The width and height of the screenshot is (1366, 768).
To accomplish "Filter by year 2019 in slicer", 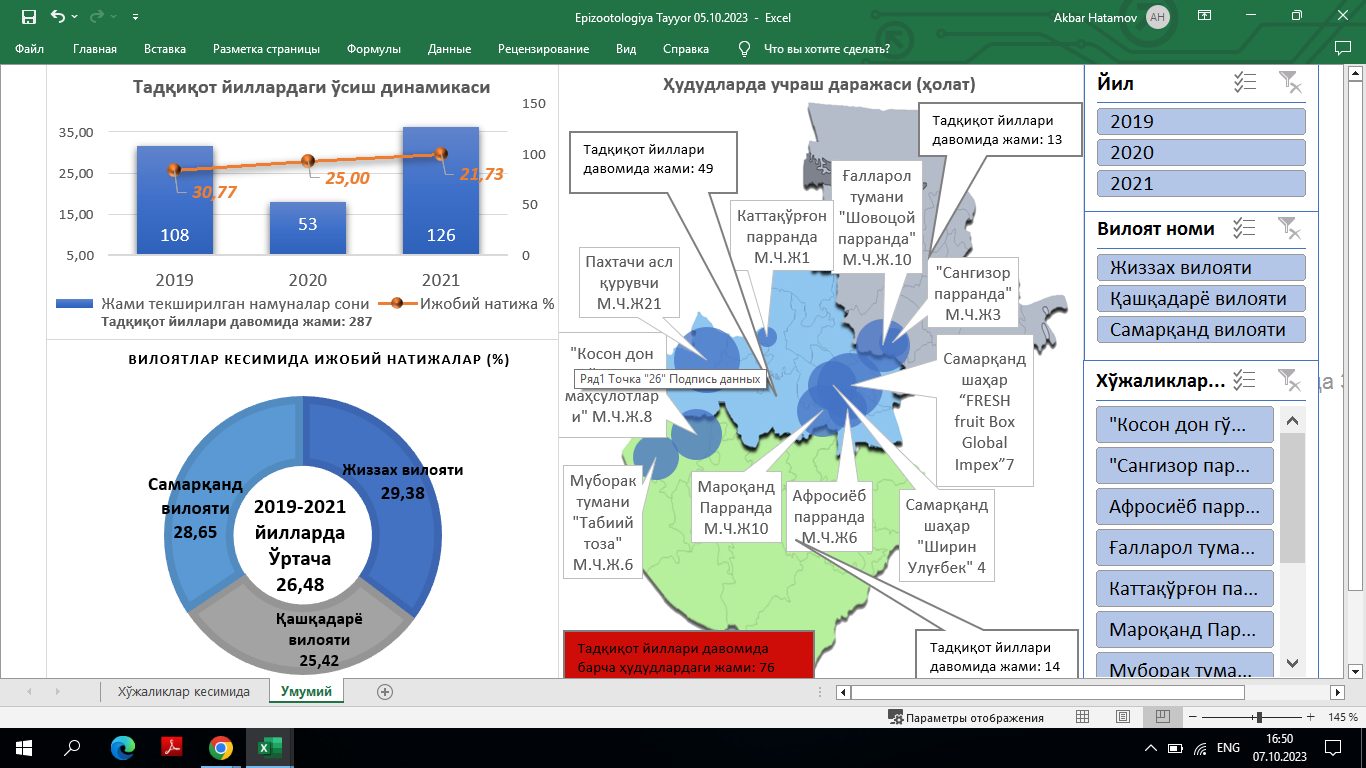I will click(1201, 121).
